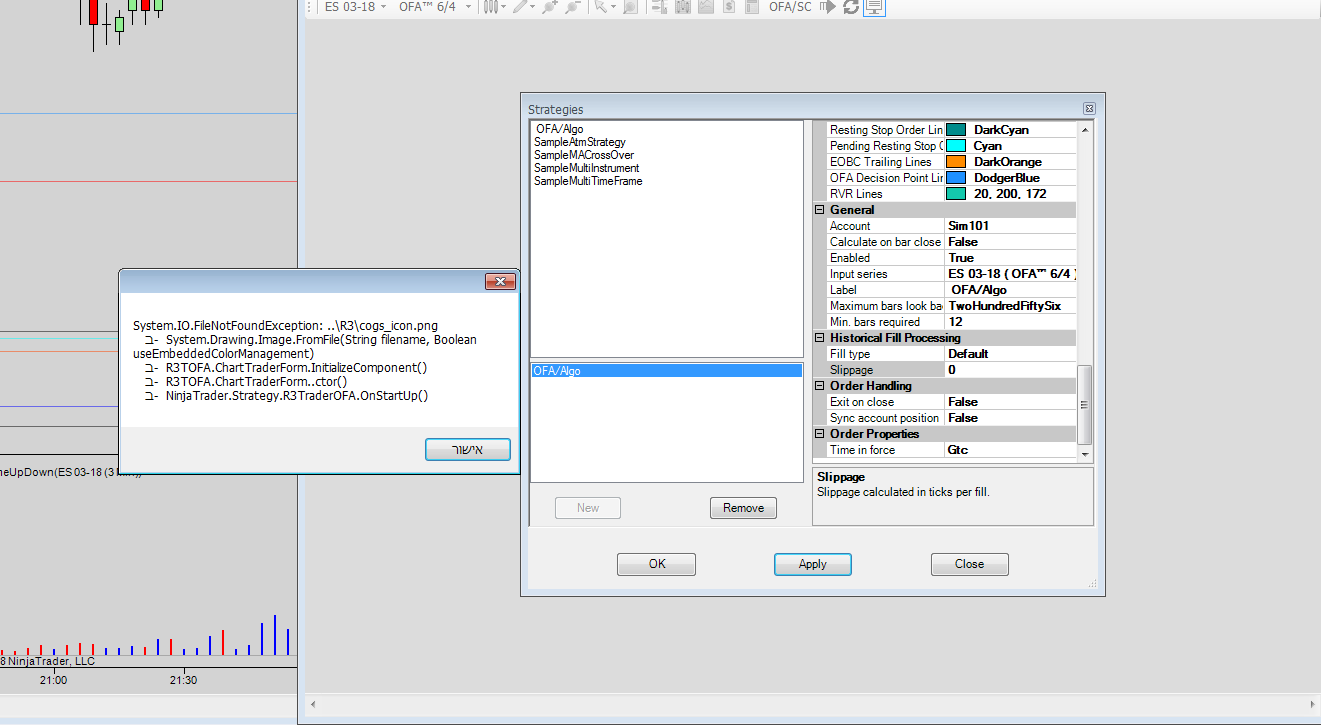
Task: Collapse the General property section
Action: point(820,210)
